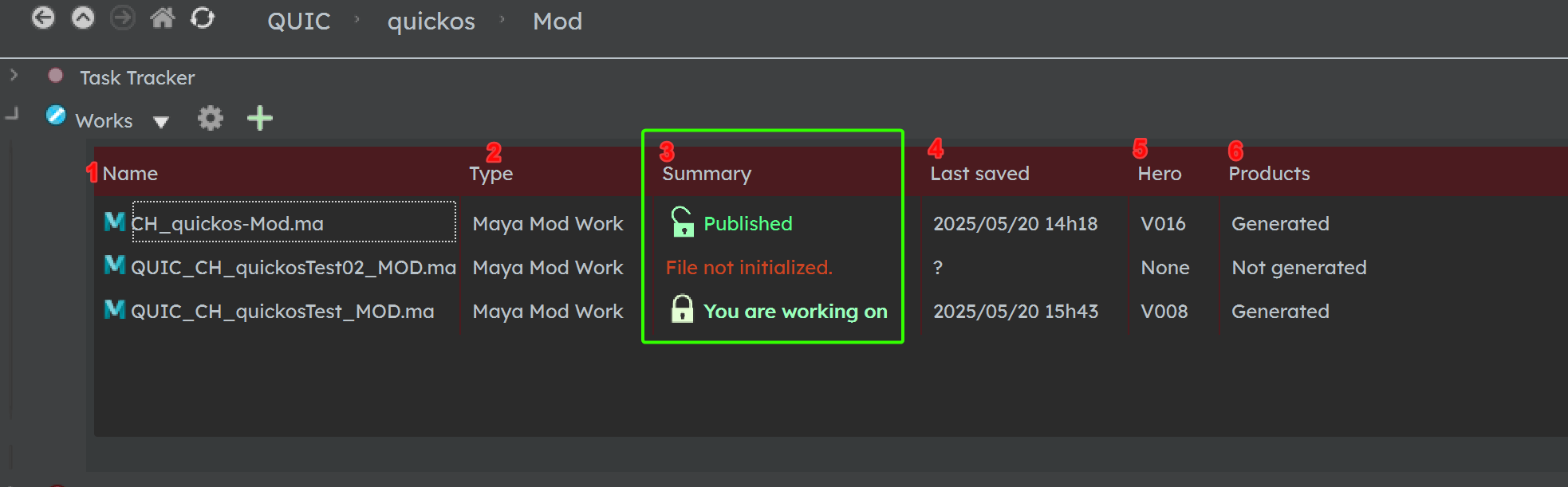Viewport: 1568px width, 487px height.
Task: Click the refresh icon in navigation bar
Action: point(203,18)
